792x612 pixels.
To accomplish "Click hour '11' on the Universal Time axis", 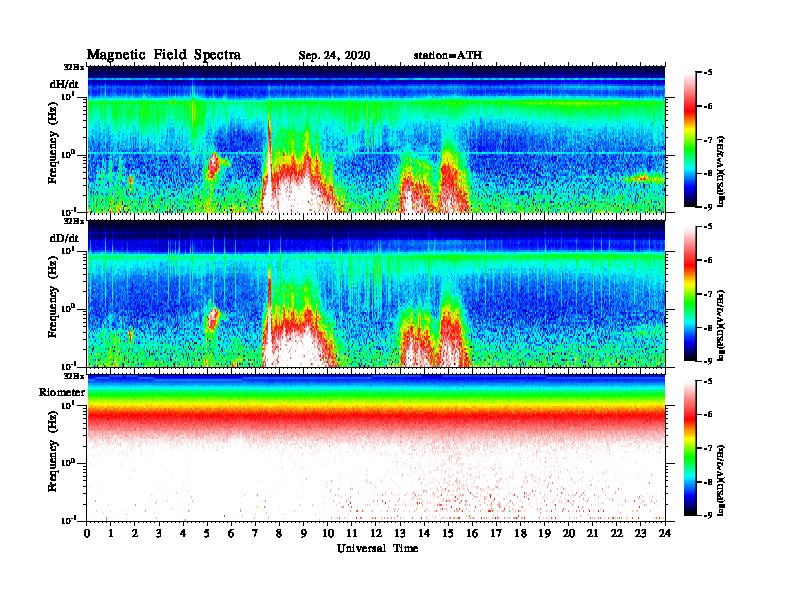I will click(352, 534).
